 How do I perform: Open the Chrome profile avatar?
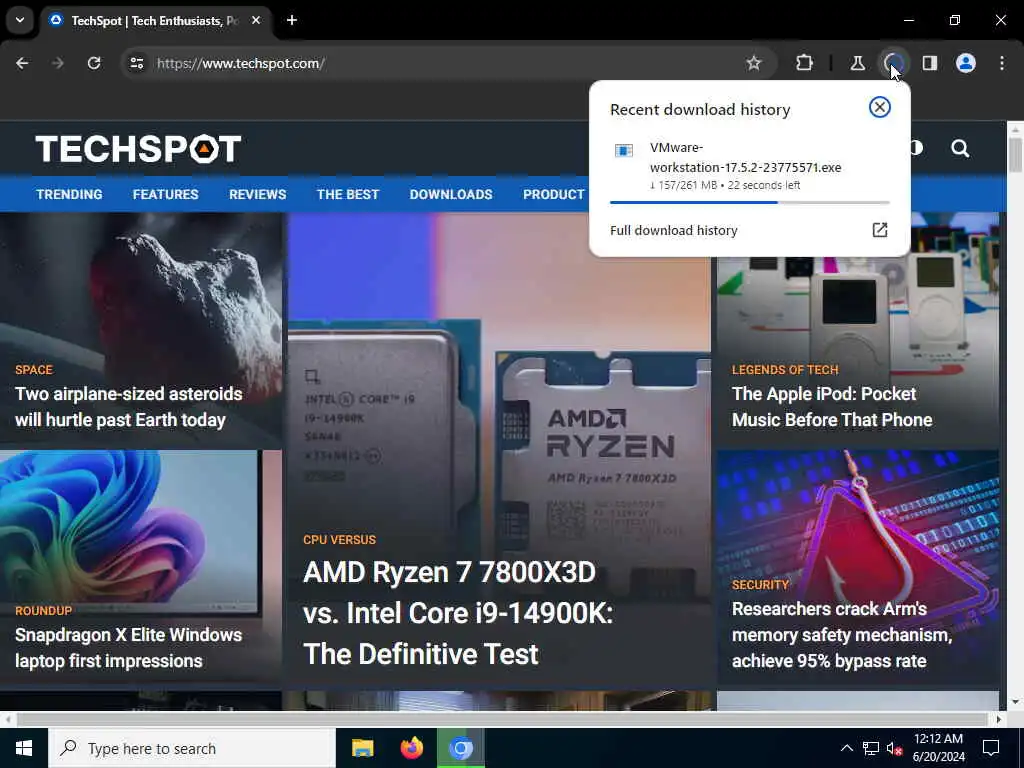[x=966, y=63]
